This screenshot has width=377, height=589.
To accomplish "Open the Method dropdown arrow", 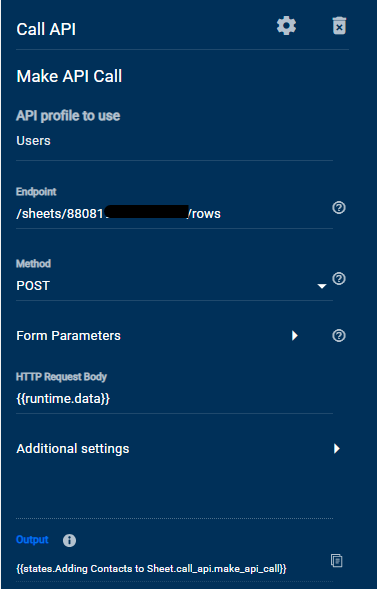I will (321, 286).
